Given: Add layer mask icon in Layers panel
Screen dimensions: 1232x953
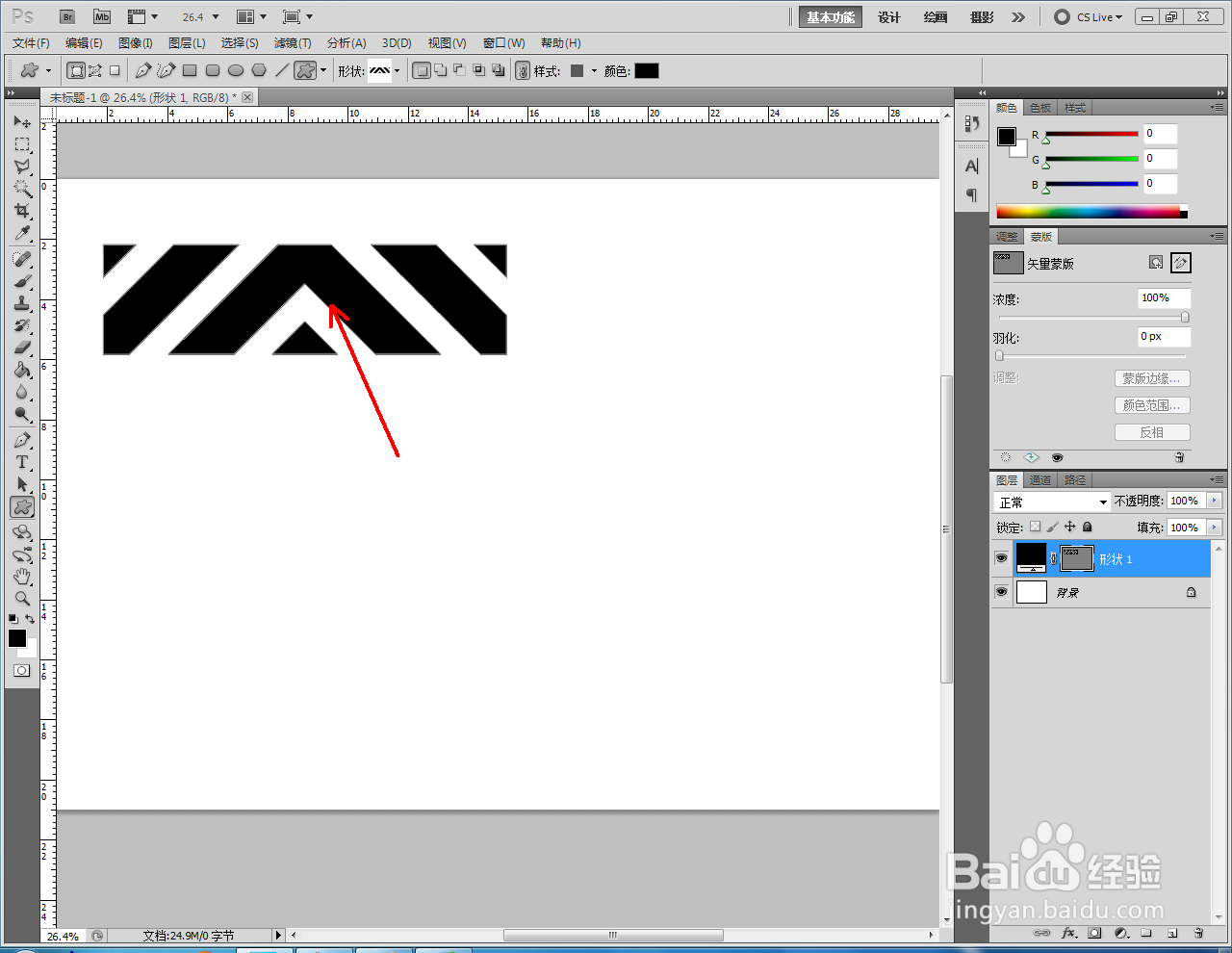Looking at the screenshot, I should 1094,933.
